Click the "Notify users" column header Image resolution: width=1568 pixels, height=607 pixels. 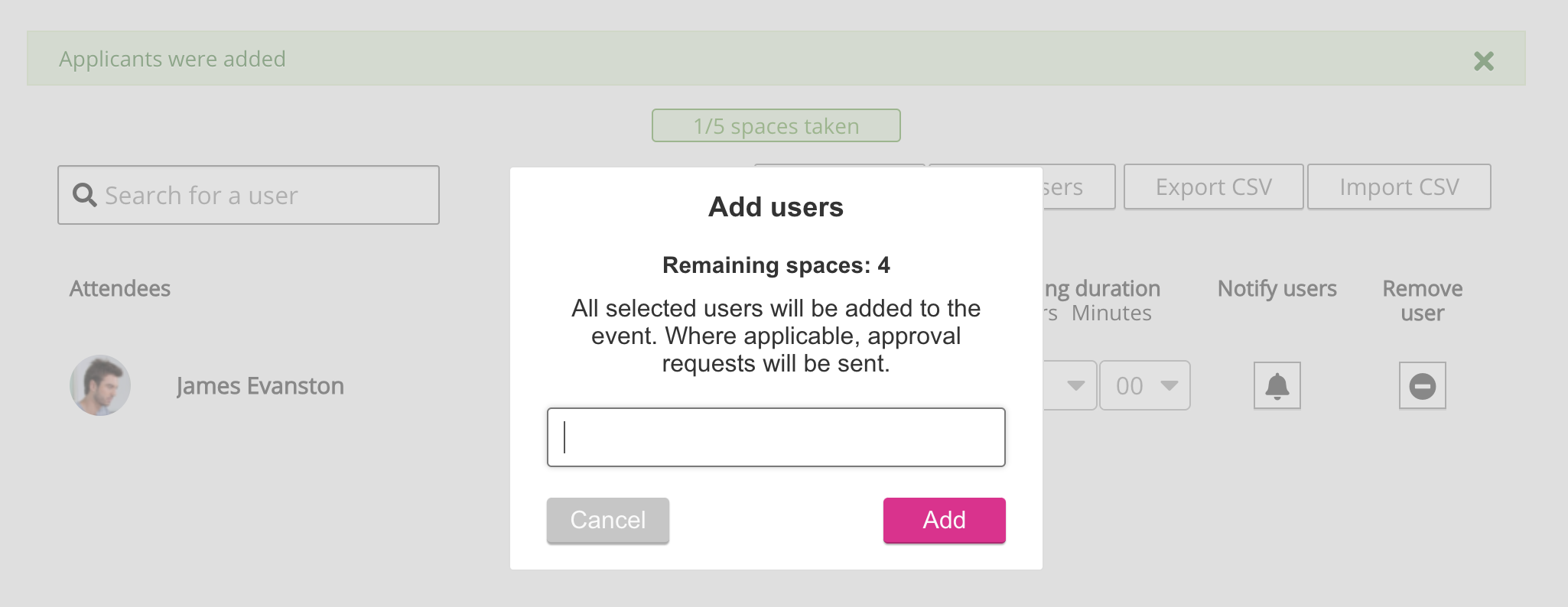(x=1277, y=289)
